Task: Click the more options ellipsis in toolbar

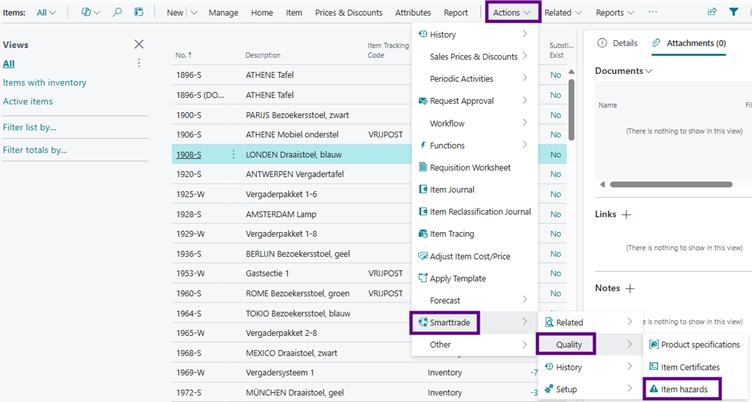Action: click(653, 12)
